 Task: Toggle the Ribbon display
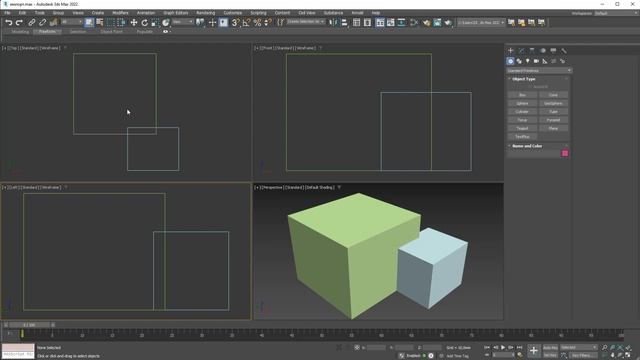pos(380,22)
